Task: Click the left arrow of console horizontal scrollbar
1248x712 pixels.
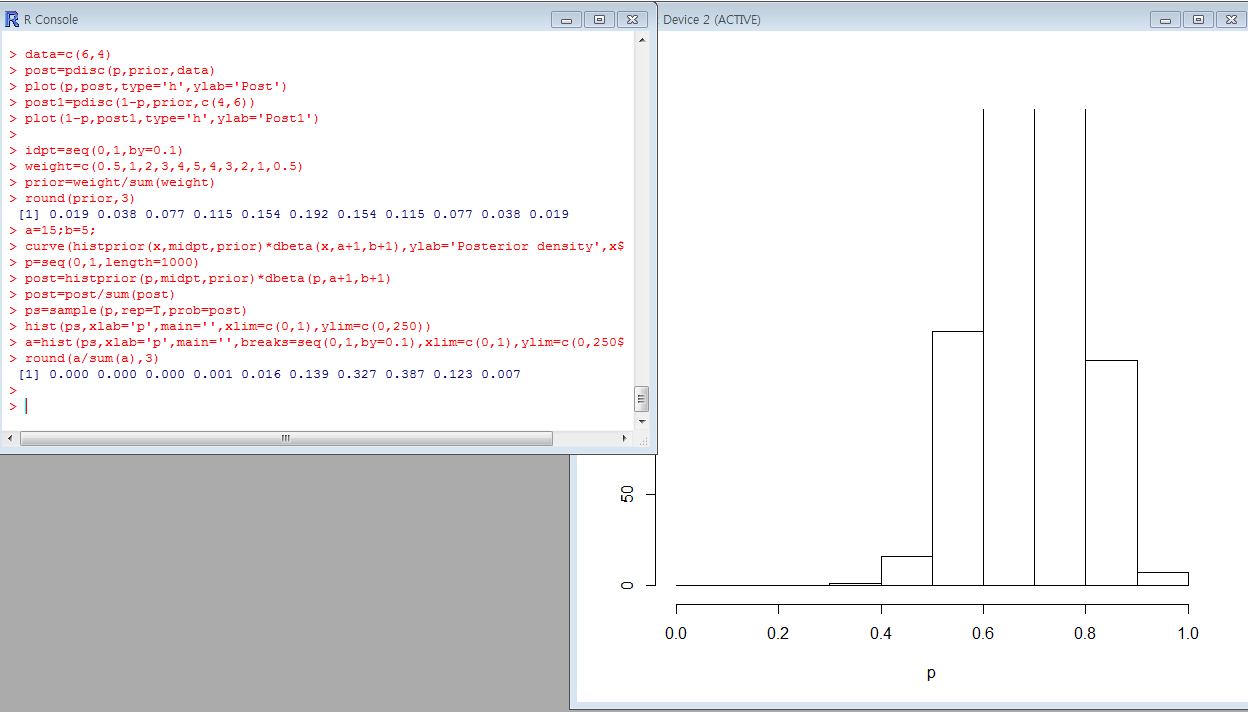Action: [11, 439]
